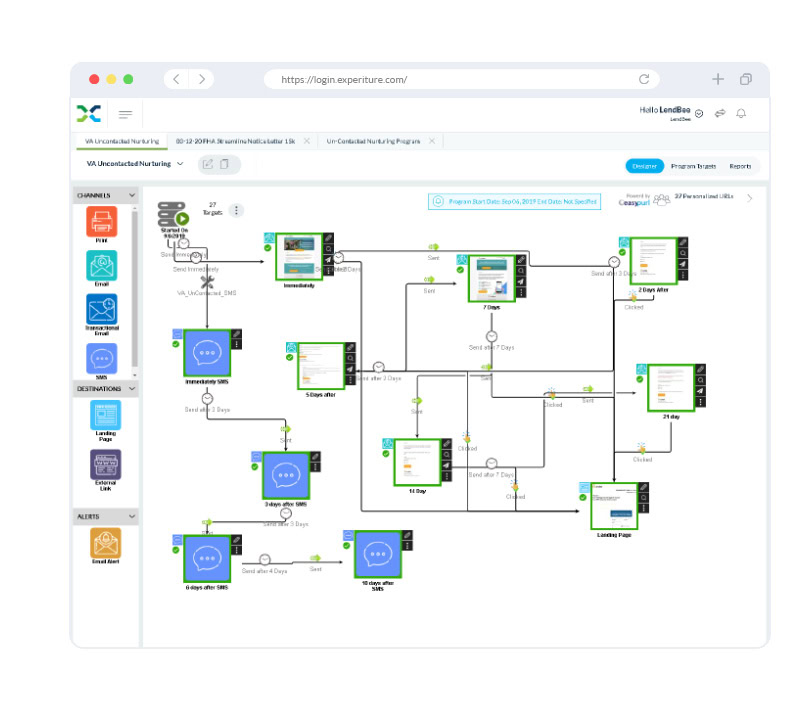Click the browser tabs overview icon
Image resolution: width=800 pixels, height=715 pixels.
coord(745,79)
